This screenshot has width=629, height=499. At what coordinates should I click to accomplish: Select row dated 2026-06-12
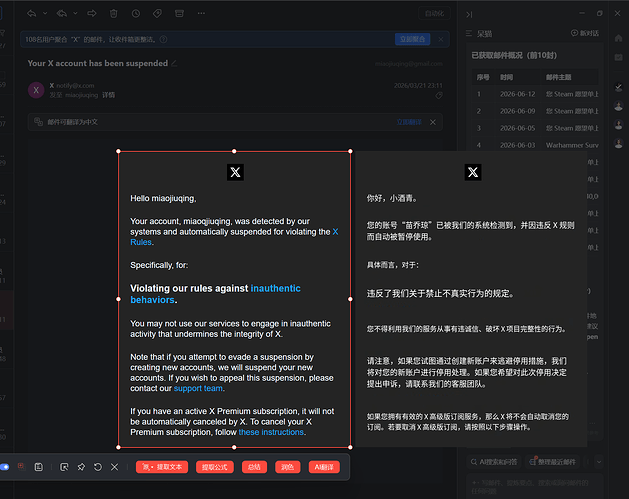point(536,94)
